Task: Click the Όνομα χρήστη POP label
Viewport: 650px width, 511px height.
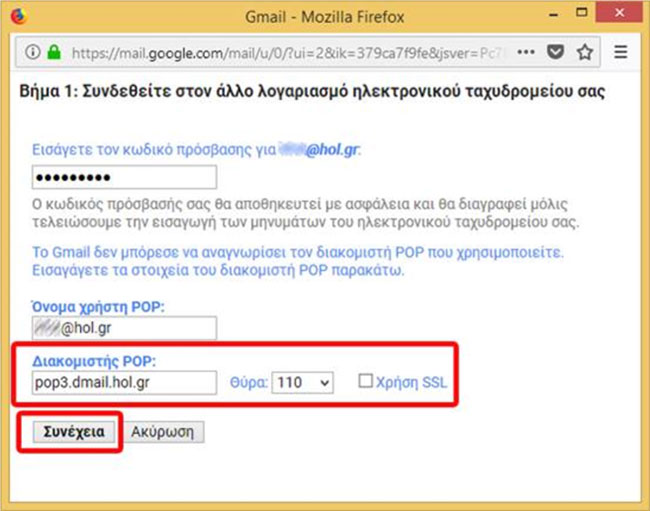Action: (98, 307)
